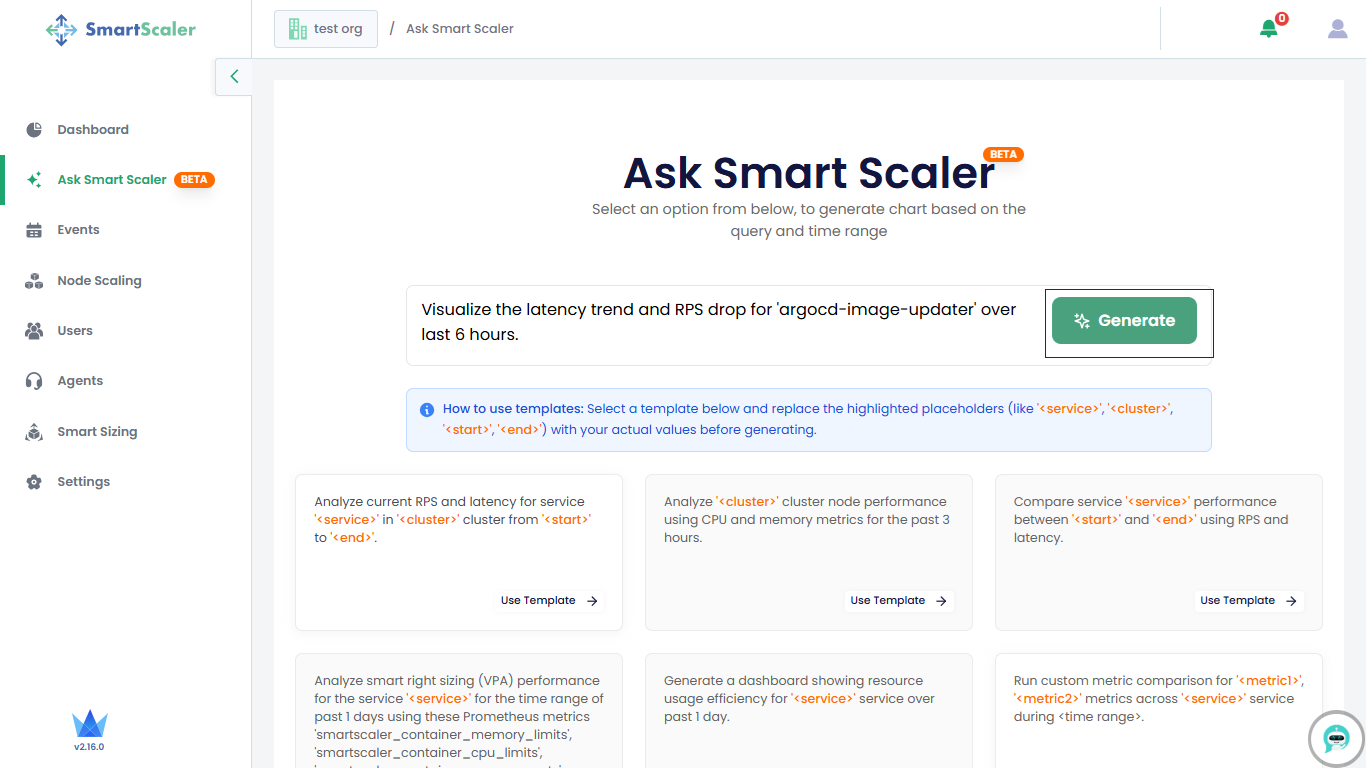Click the Generate button
The width and height of the screenshot is (1366, 768).
click(x=1124, y=321)
